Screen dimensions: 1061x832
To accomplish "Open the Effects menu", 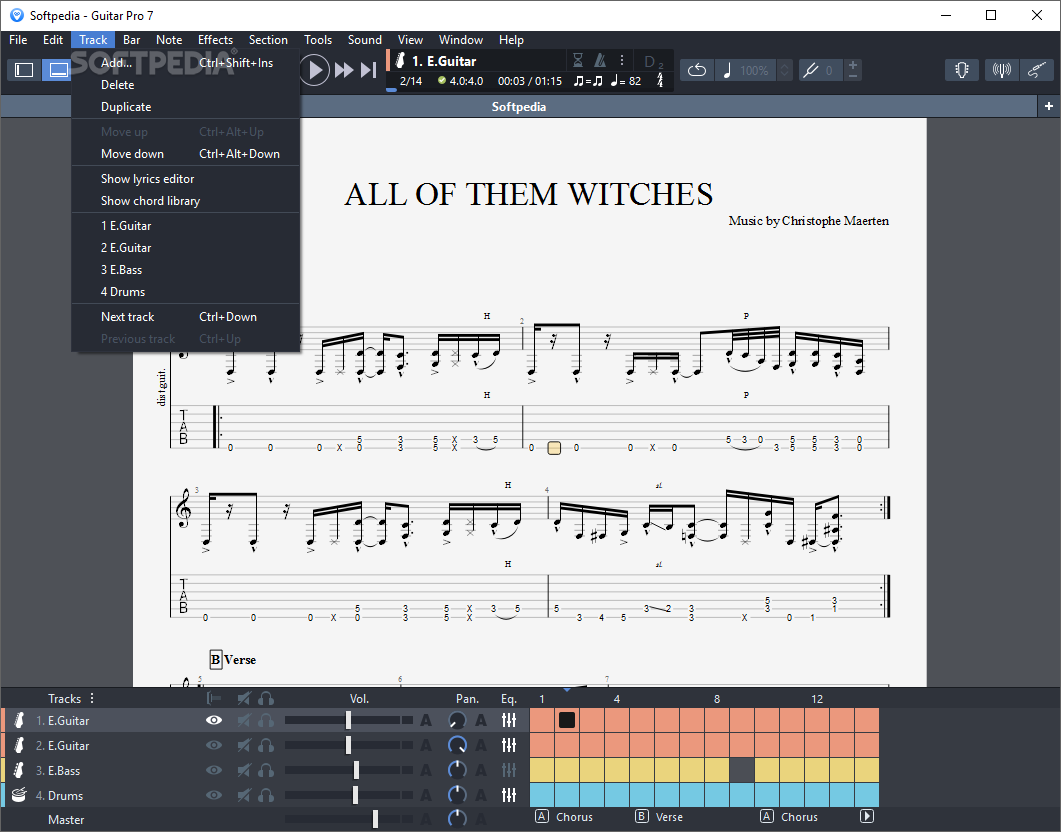I will point(215,40).
